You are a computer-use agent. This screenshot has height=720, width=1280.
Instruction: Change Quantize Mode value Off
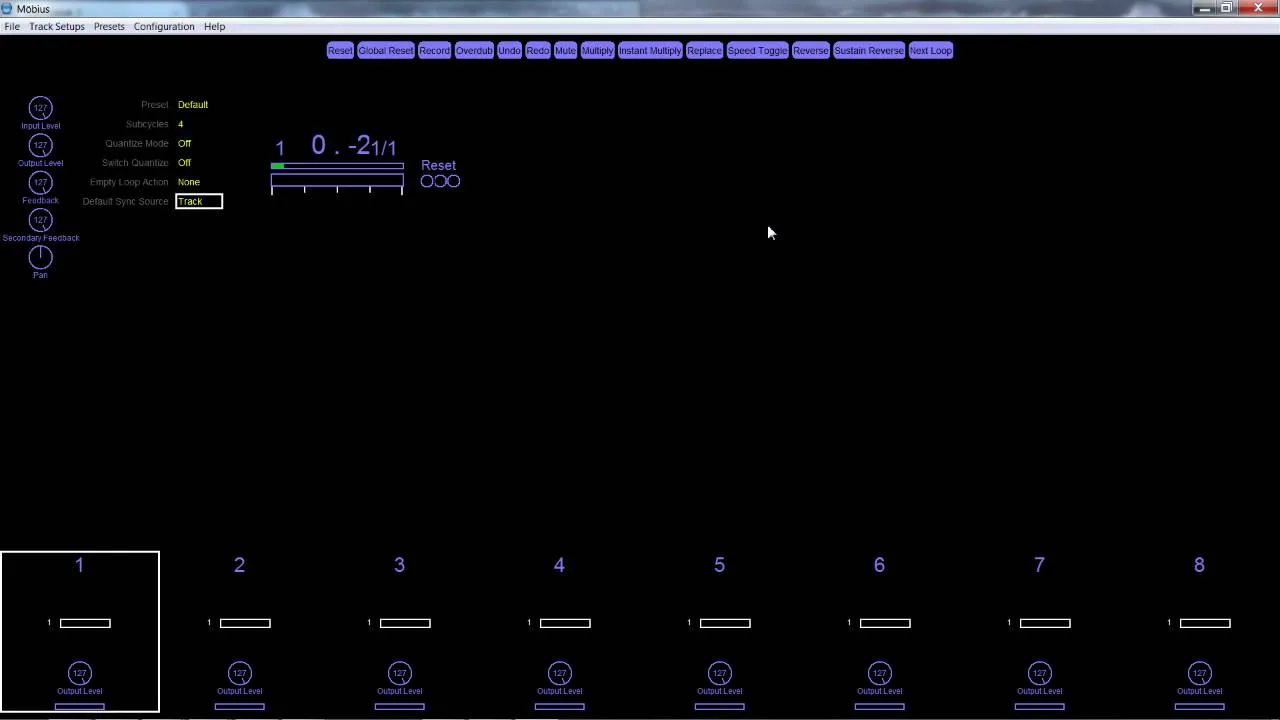click(184, 143)
